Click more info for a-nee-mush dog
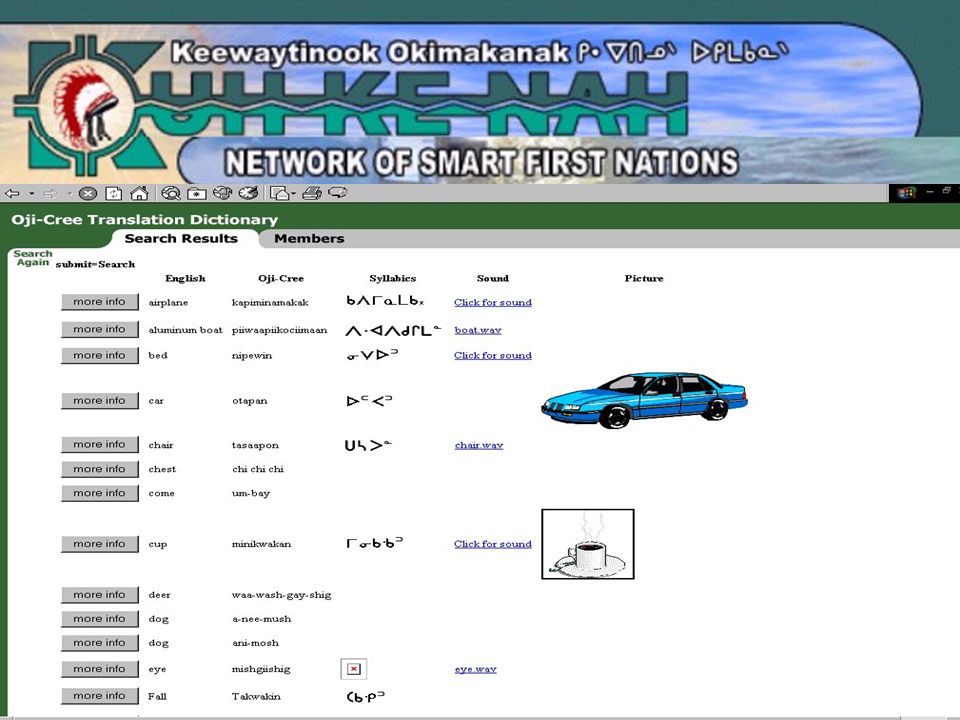Image resolution: width=960 pixels, height=720 pixels. click(x=99, y=619)
